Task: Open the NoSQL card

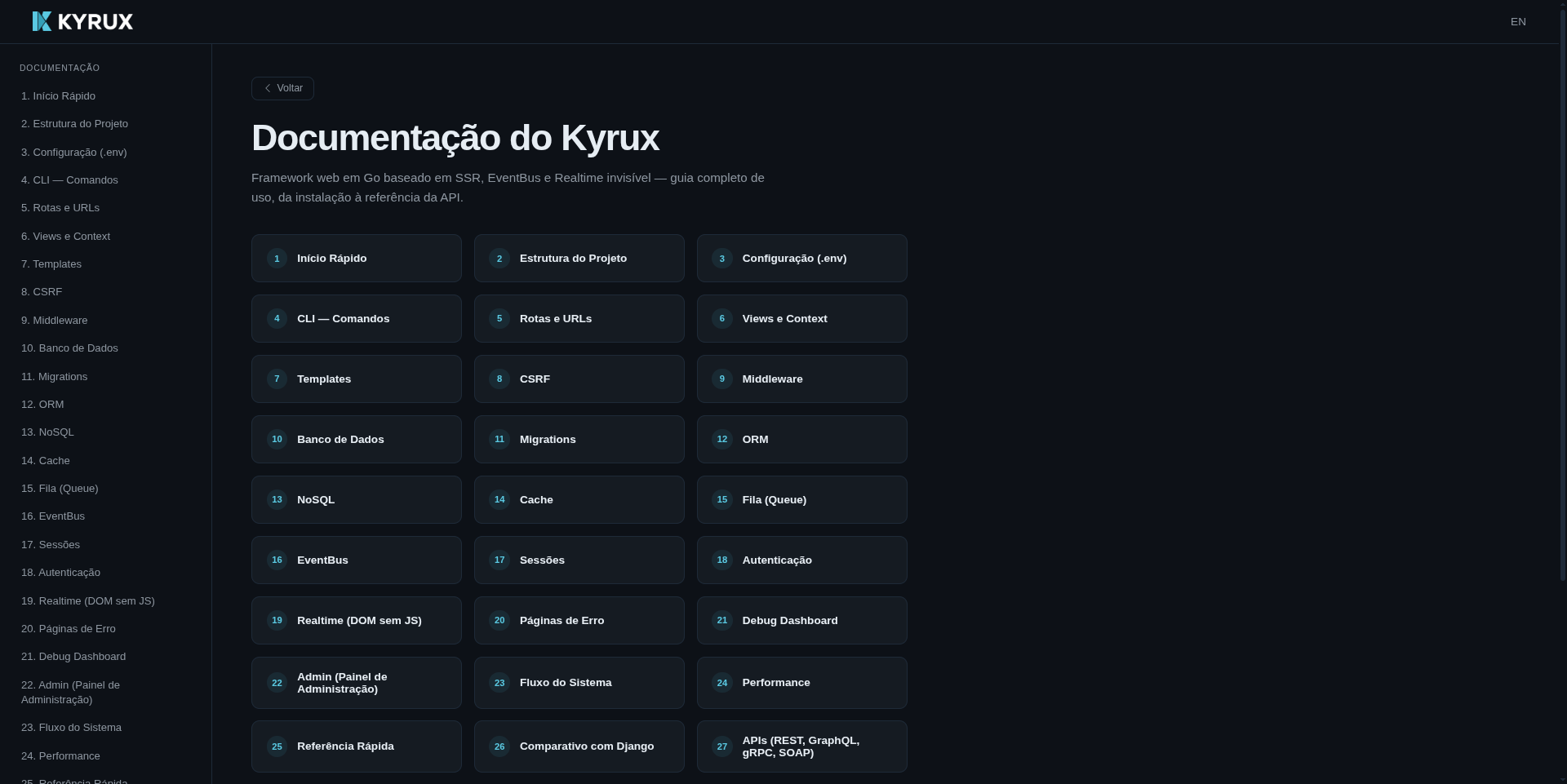Action: [357, 500]
